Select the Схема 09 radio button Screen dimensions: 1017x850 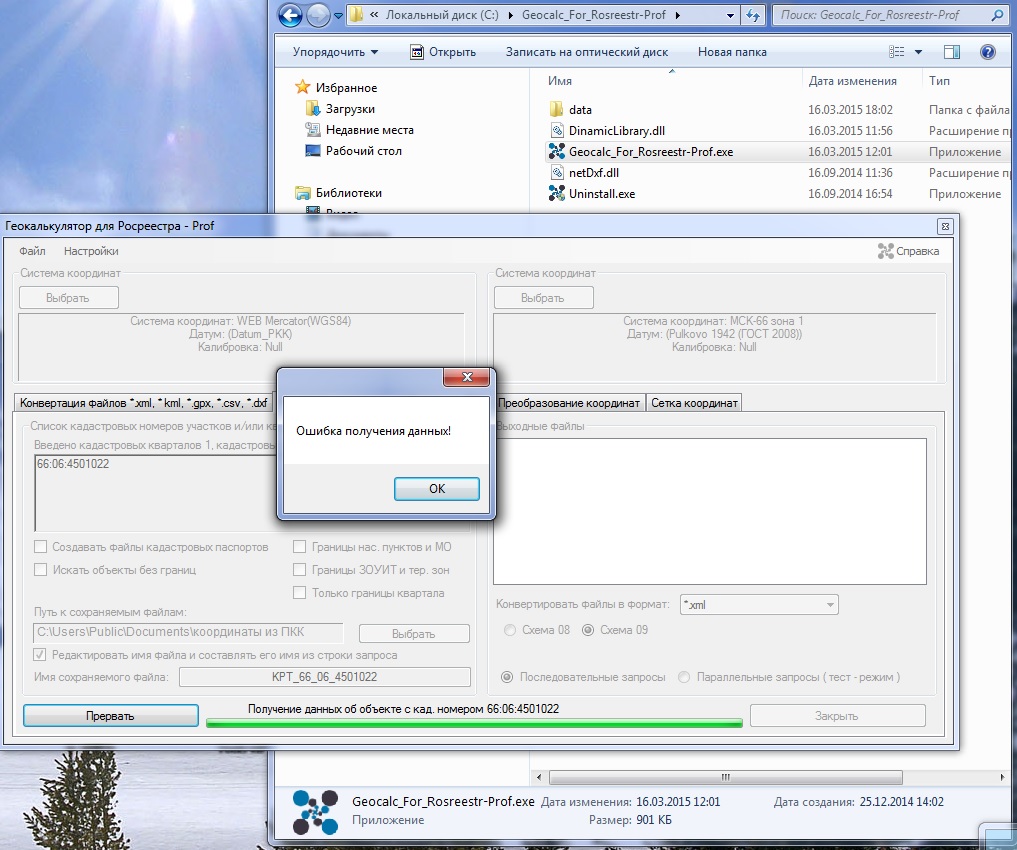[588, 630]
